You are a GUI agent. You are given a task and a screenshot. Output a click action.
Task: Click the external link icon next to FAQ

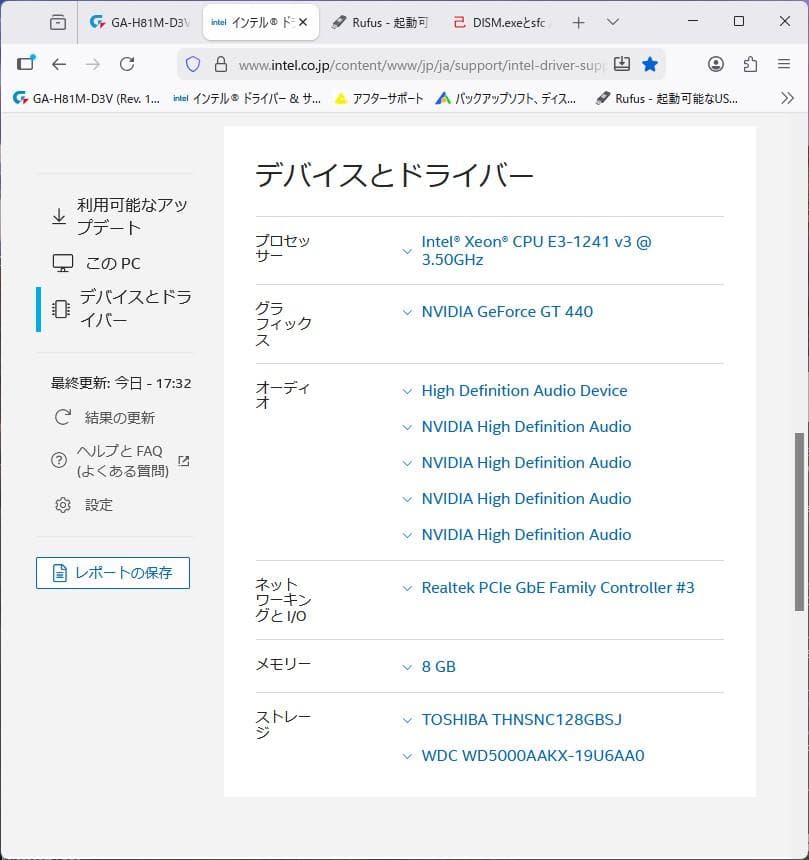[184, 461]
